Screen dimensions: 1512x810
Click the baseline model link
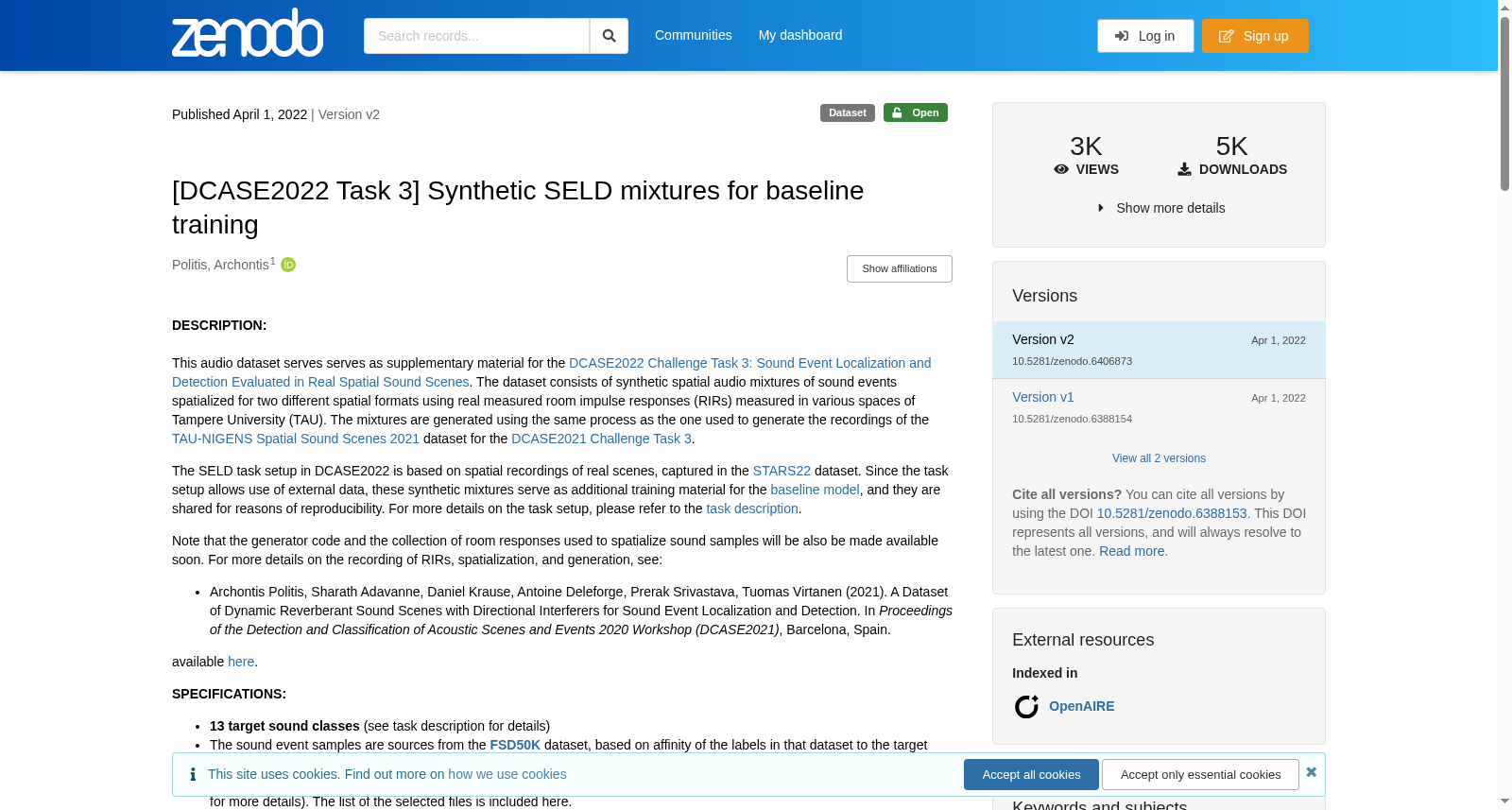[x=815, y=490]
